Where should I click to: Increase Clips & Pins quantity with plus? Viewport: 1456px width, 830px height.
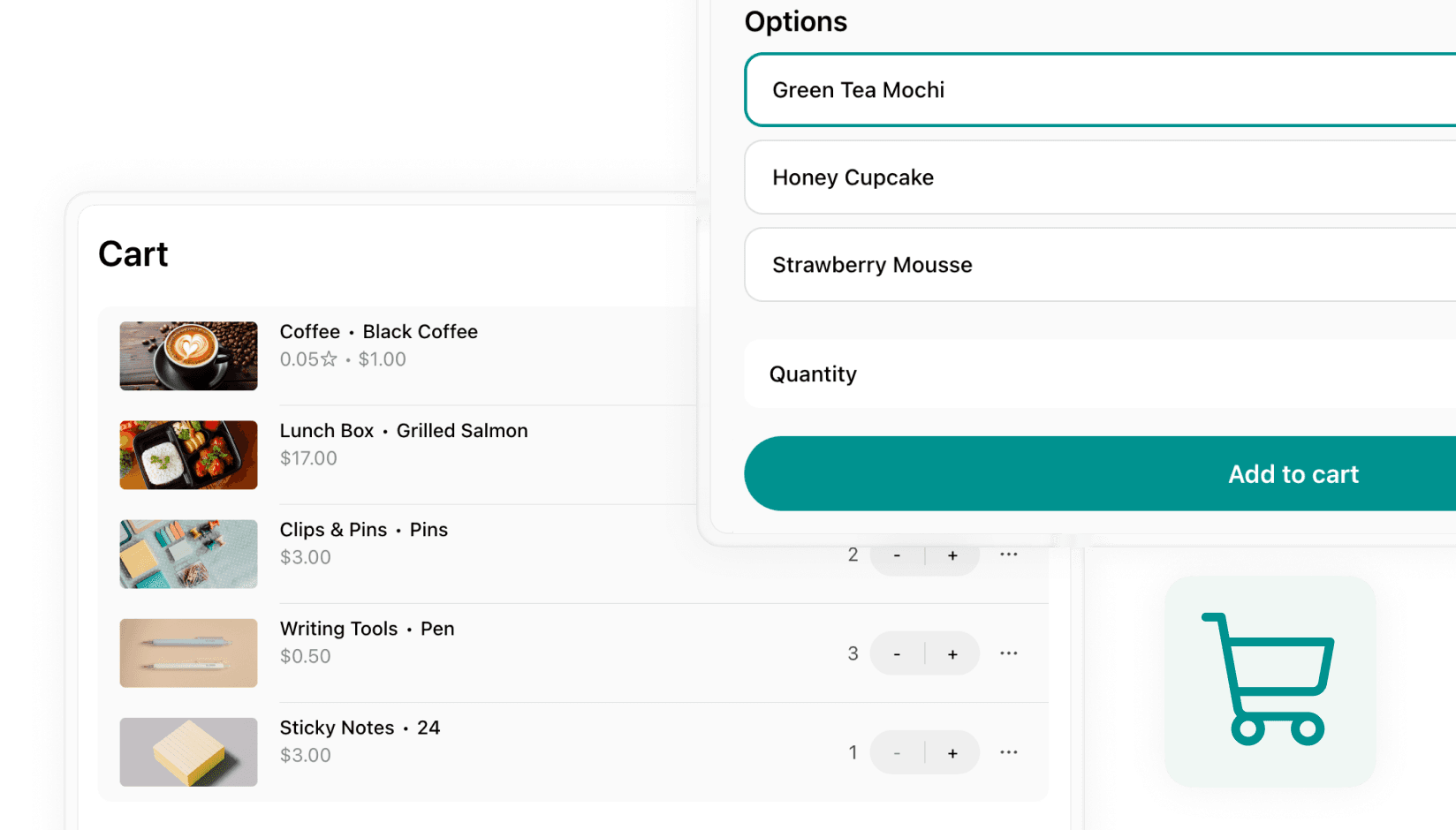click(952, 555)
